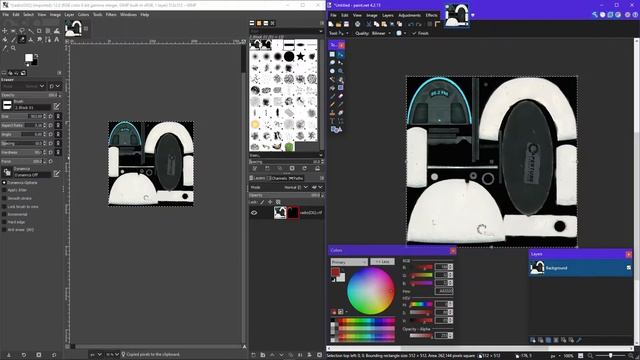The image size is (640, 360).
Task: Click paint.net Opacity Alpha slider
Action: click(x=421, y=336)
